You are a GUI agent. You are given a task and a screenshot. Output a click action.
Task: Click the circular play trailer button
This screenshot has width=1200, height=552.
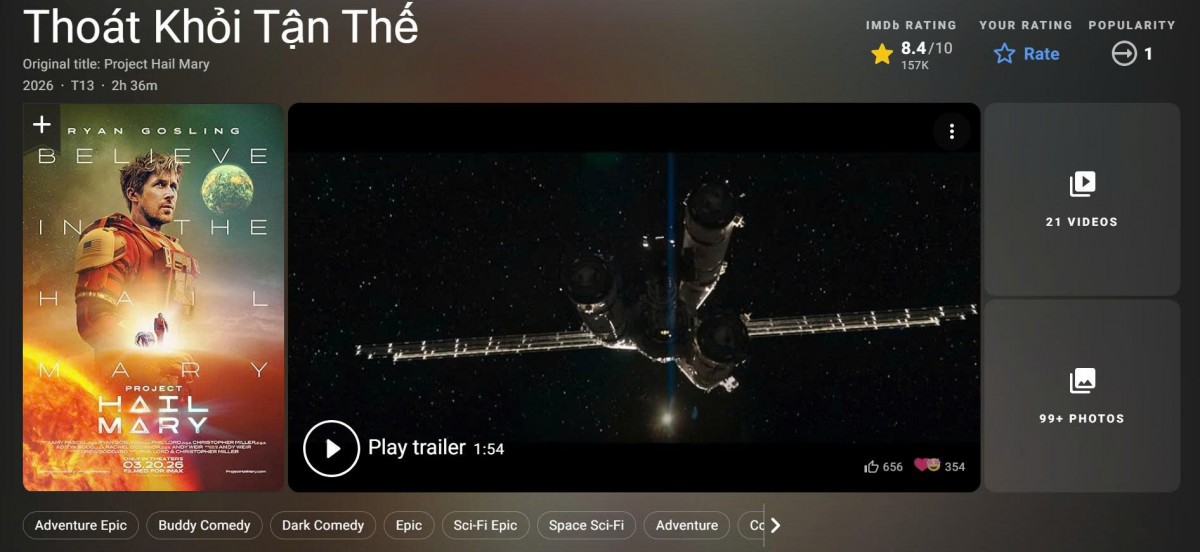tap(331, 448)
